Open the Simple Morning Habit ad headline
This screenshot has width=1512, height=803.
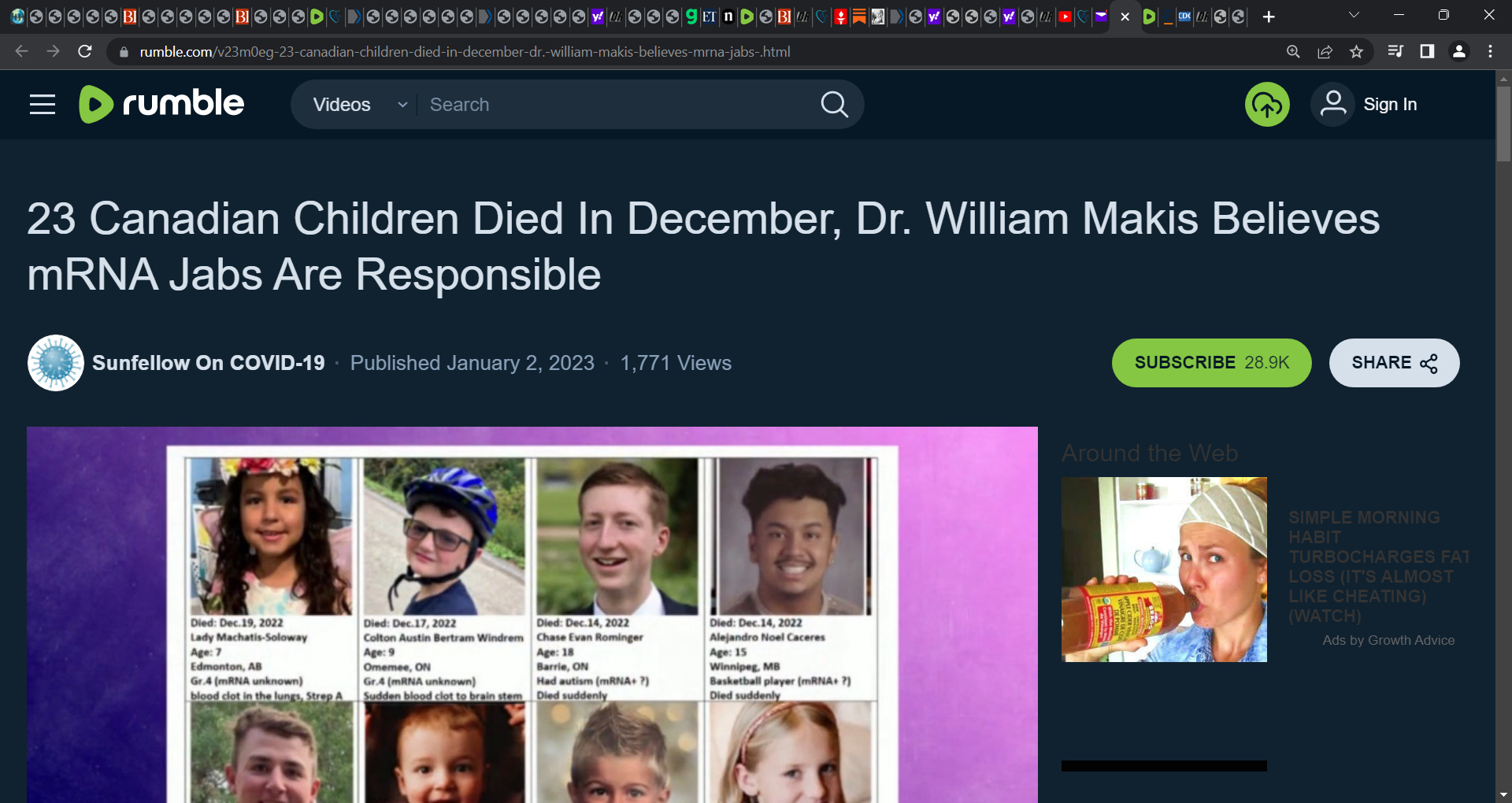click(1378, 567)
